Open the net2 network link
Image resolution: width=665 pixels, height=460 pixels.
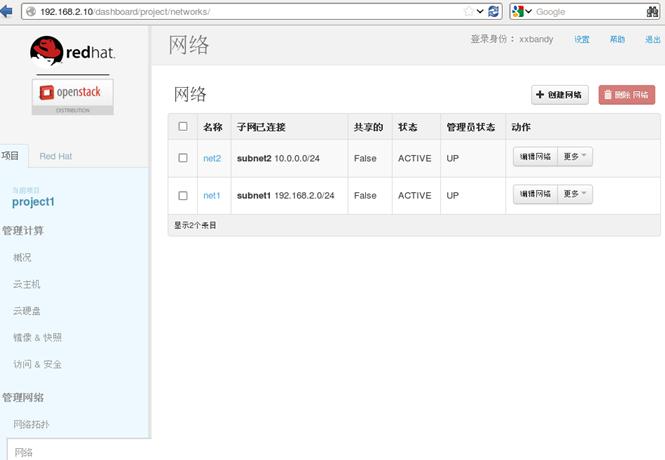tap(212, 158)
